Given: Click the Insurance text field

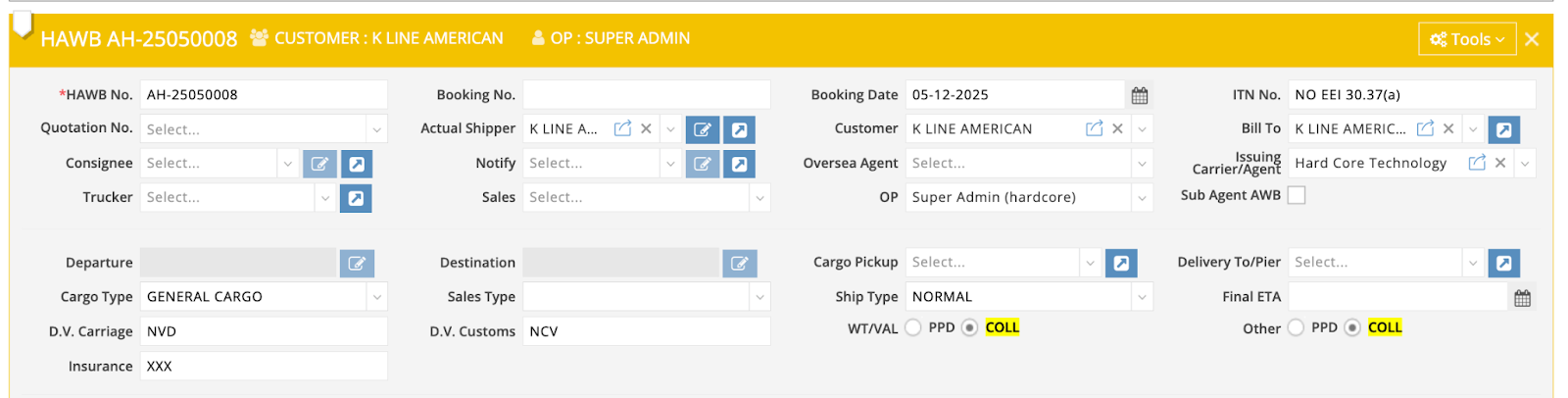Looking at the screenshot, I should (264, 366).
